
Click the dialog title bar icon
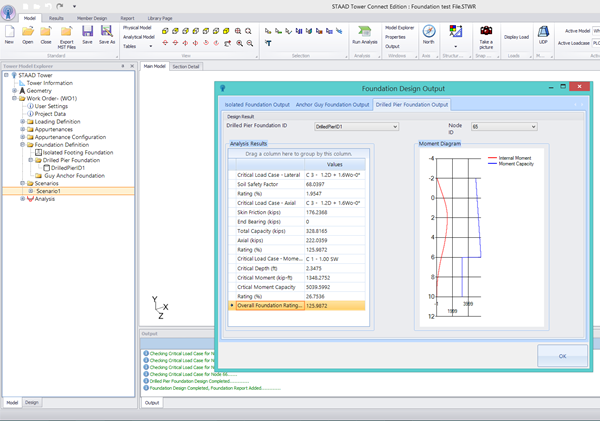coord(222,88)
